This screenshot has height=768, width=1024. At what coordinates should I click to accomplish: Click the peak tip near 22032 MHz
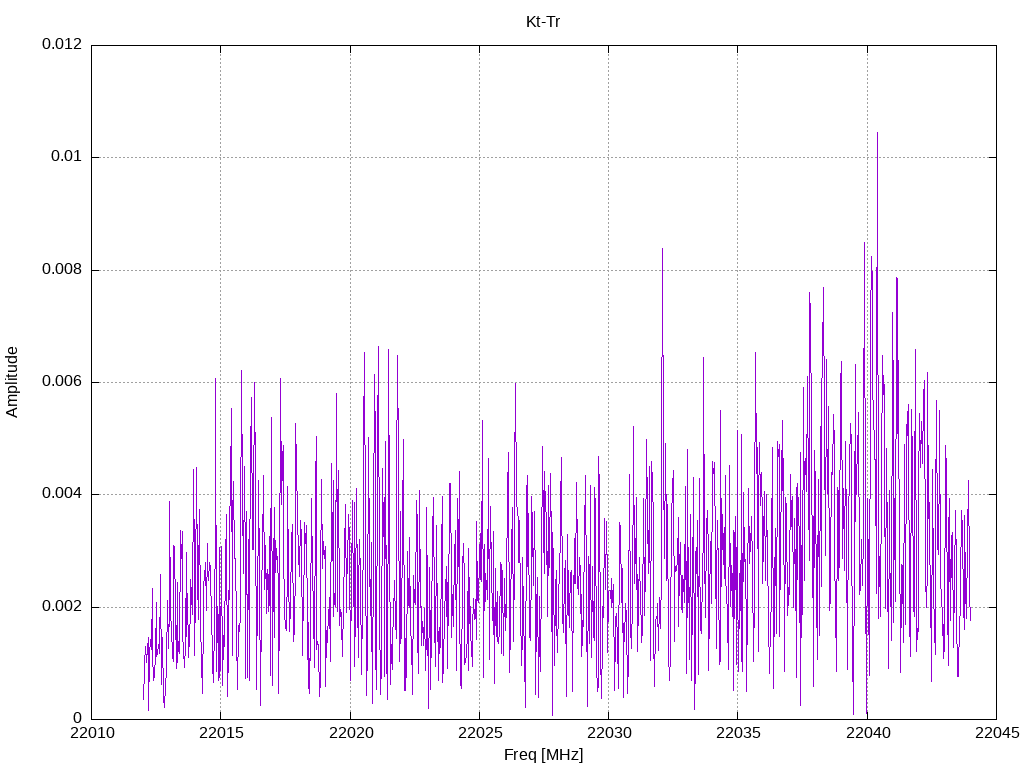pos(662,249)
